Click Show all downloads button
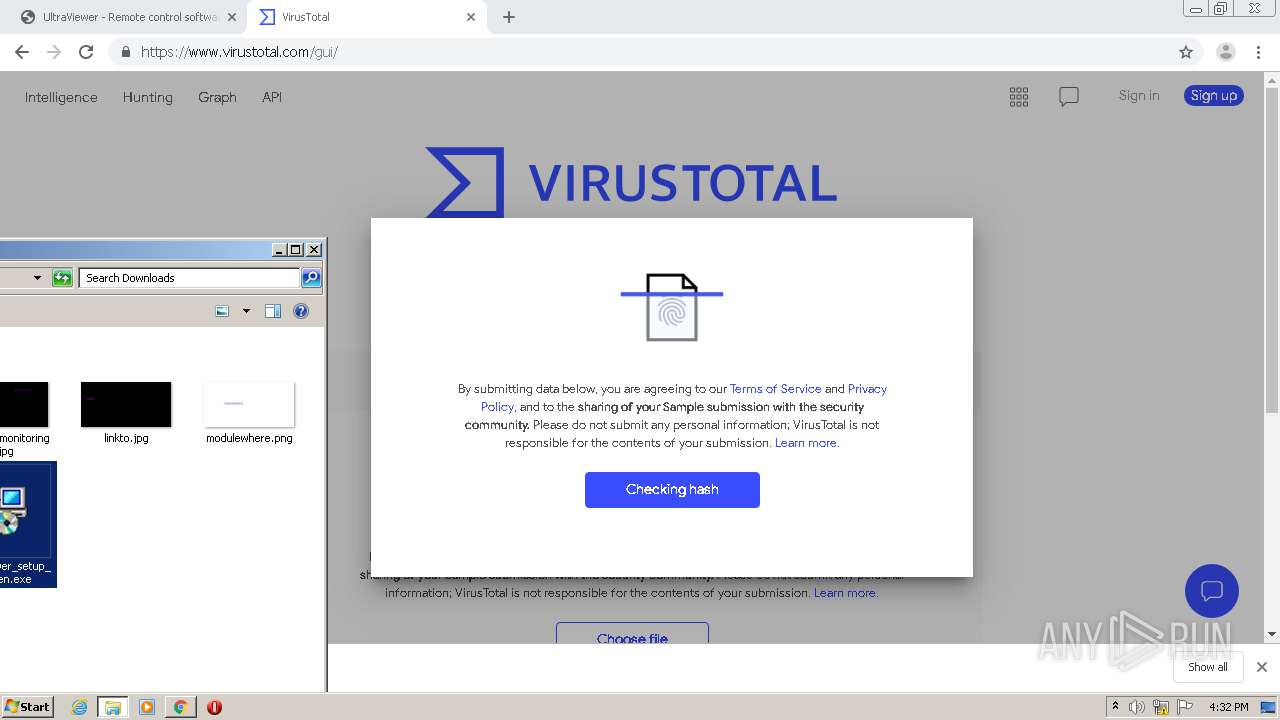The image size is (1280, 720). 1208,667
